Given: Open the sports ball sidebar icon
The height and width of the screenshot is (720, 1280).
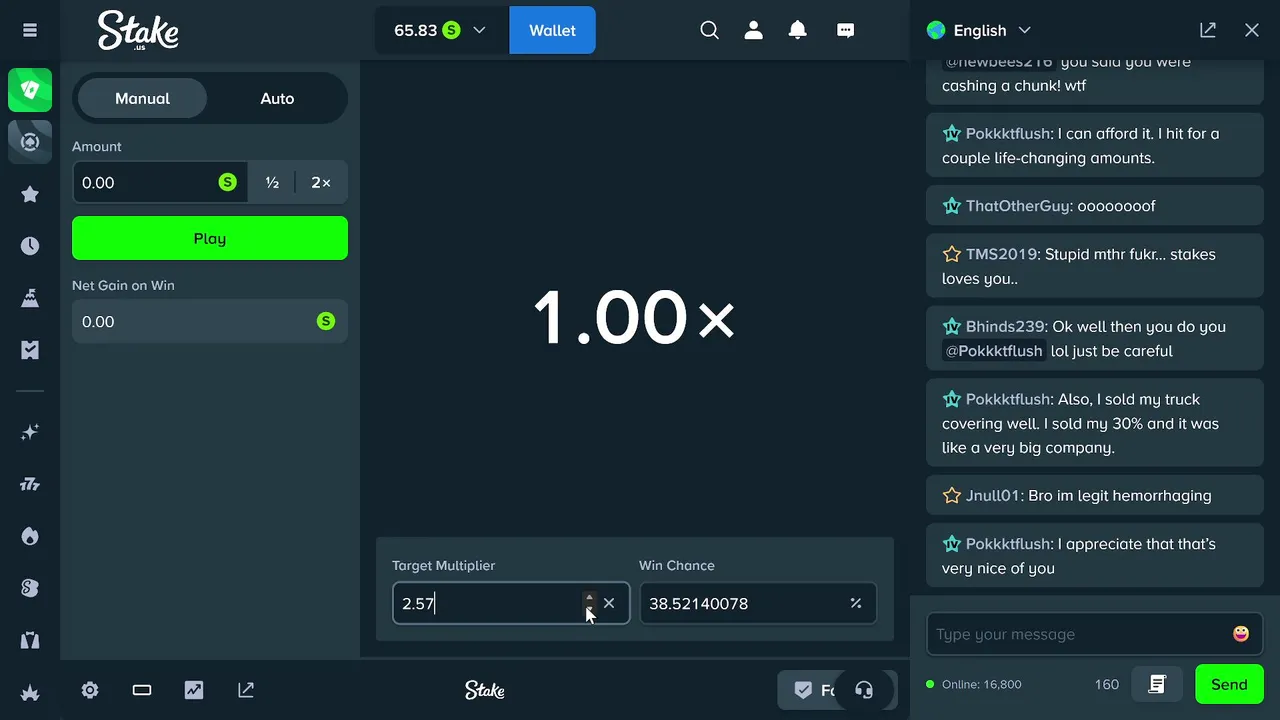Looking at the screenshot, I should (30, 142).
